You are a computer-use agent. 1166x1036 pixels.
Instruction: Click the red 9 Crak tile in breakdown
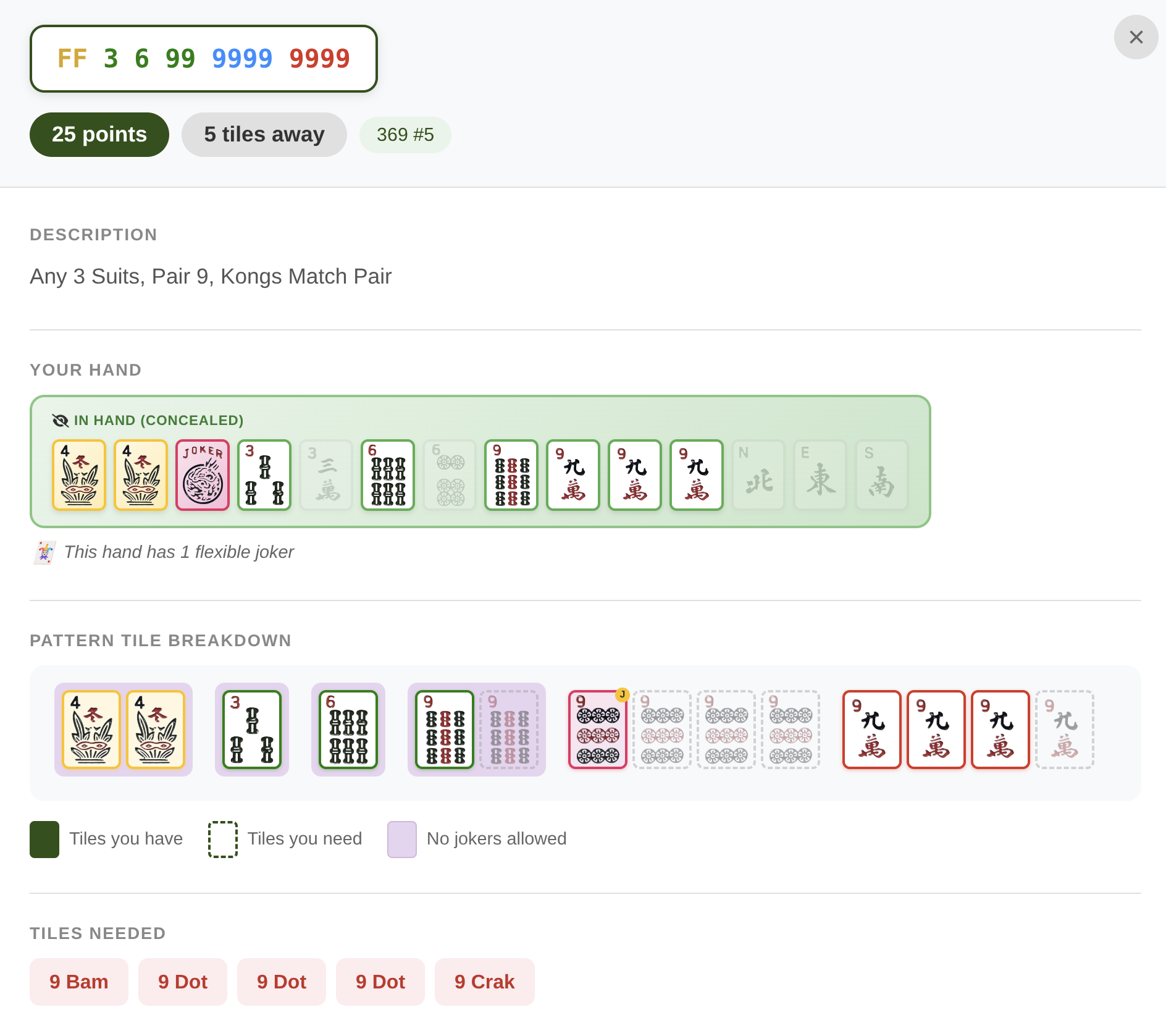(871, 730)
